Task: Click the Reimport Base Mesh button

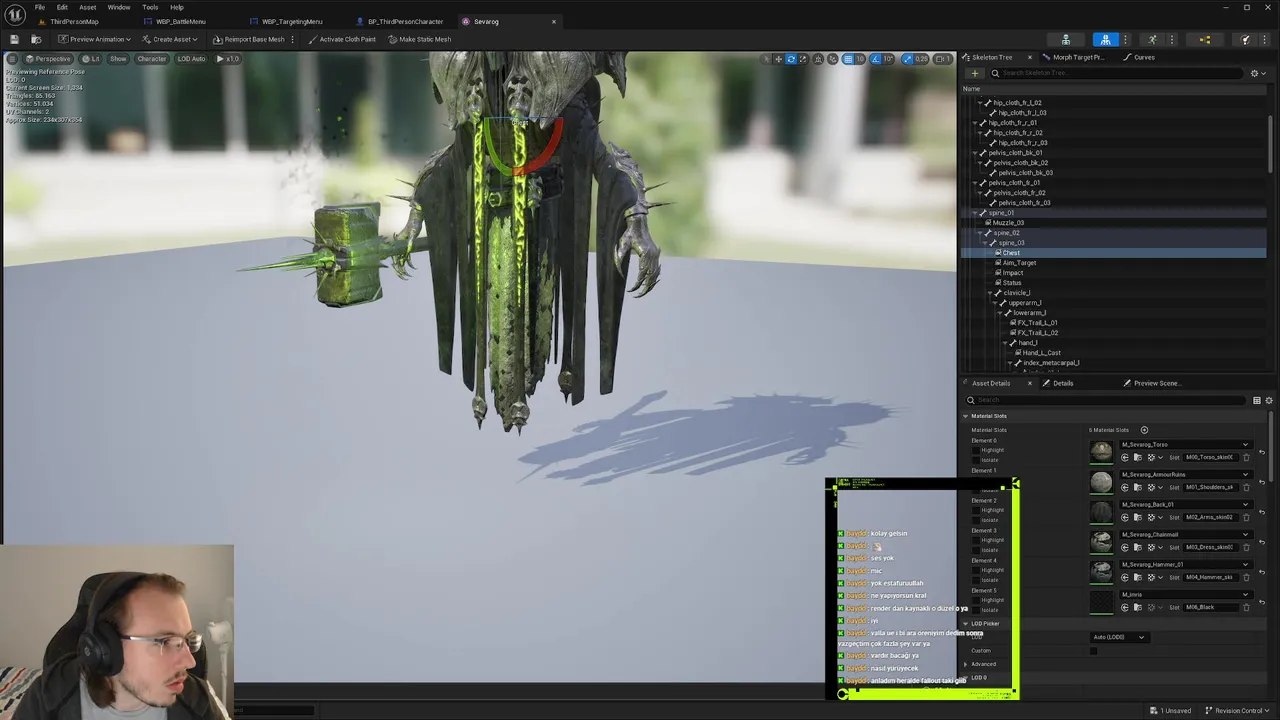Action: click(249, 39)
